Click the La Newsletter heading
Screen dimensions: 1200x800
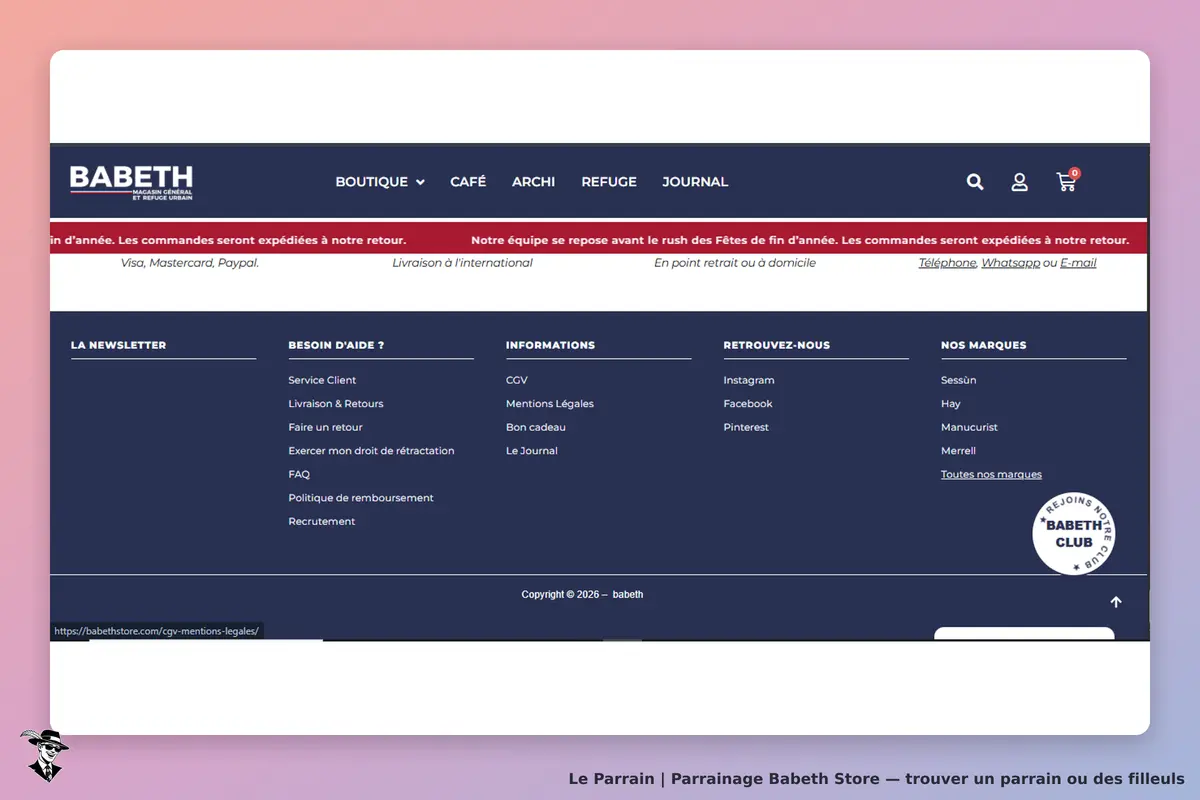pos(118,345)
